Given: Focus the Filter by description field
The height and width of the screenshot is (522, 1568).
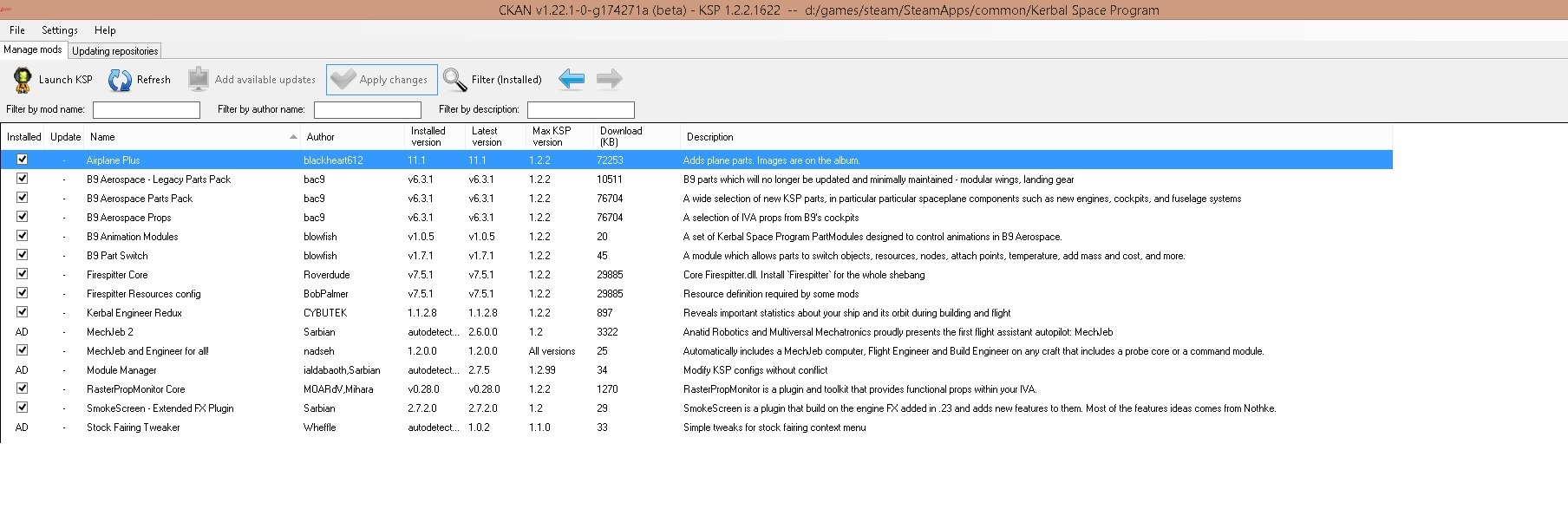Looking at the screenshot, I should 581,110.
